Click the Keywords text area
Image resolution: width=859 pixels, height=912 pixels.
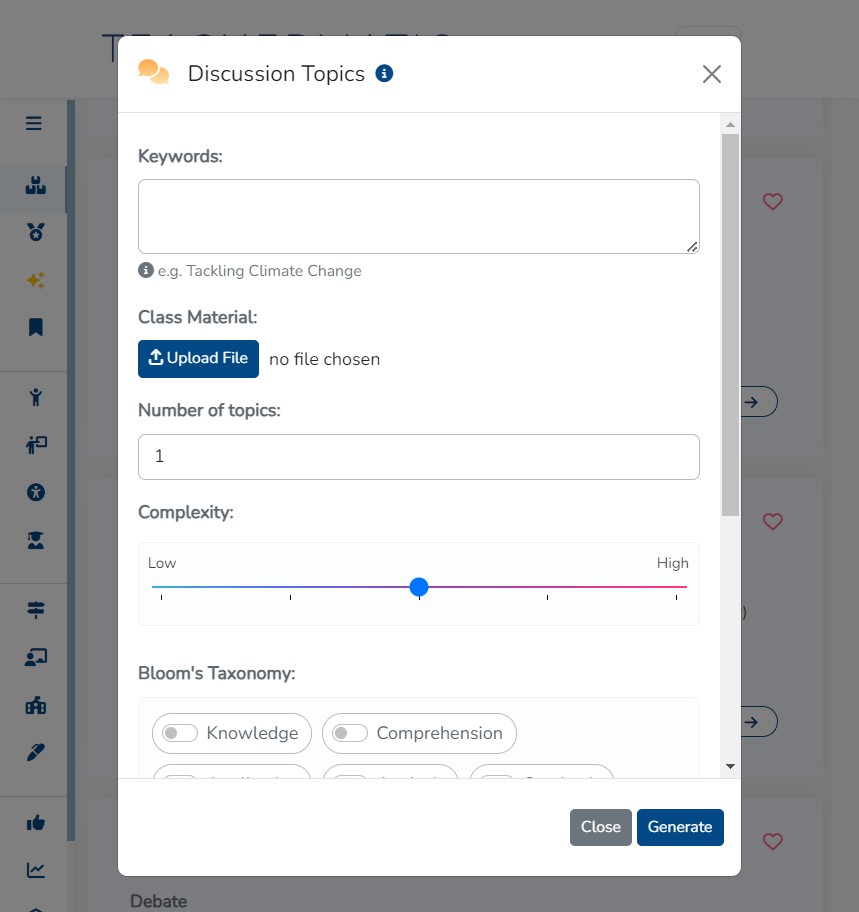[419, 216]
